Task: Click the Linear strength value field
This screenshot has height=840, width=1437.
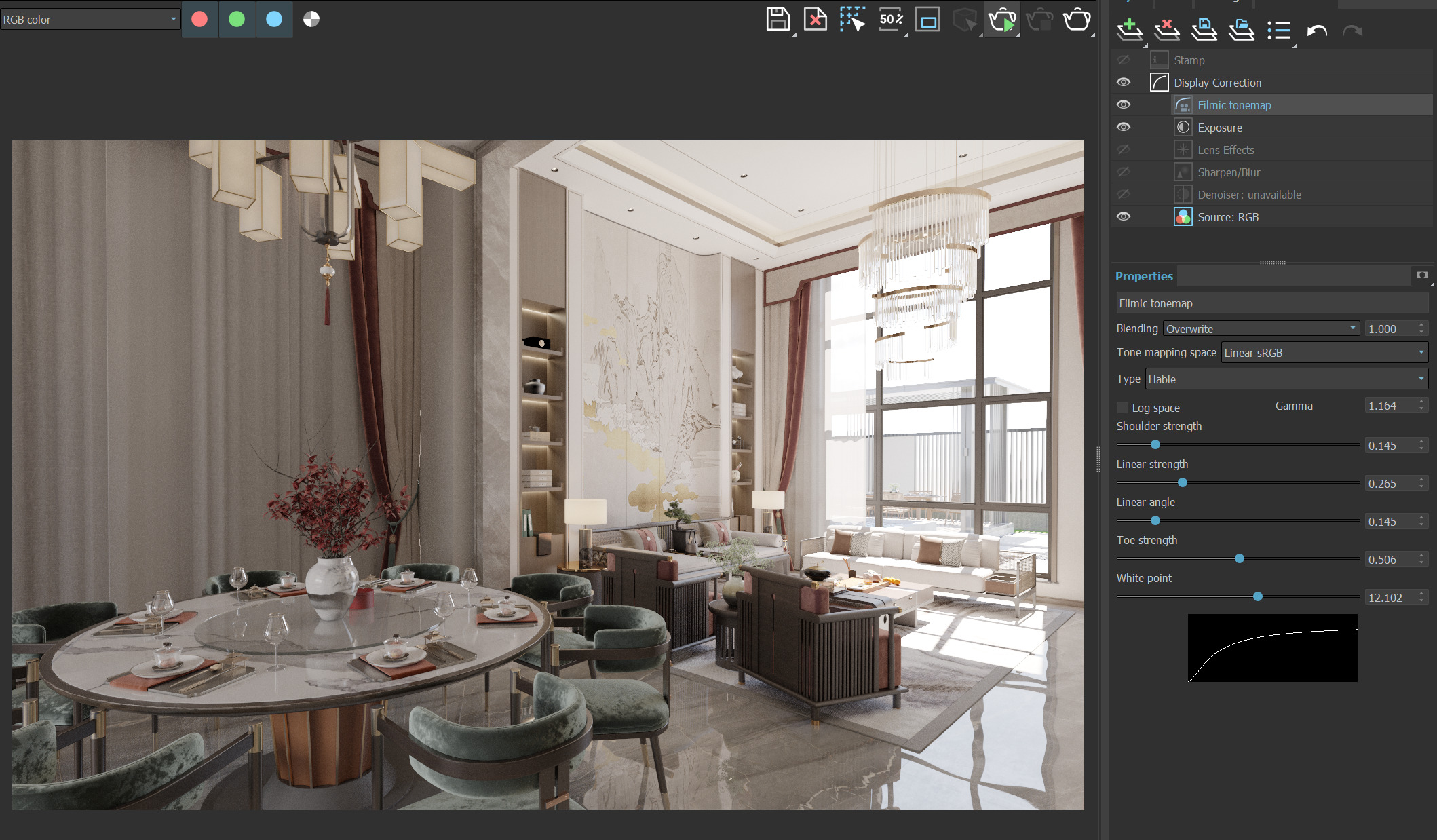Action: tap(1390, 483)
